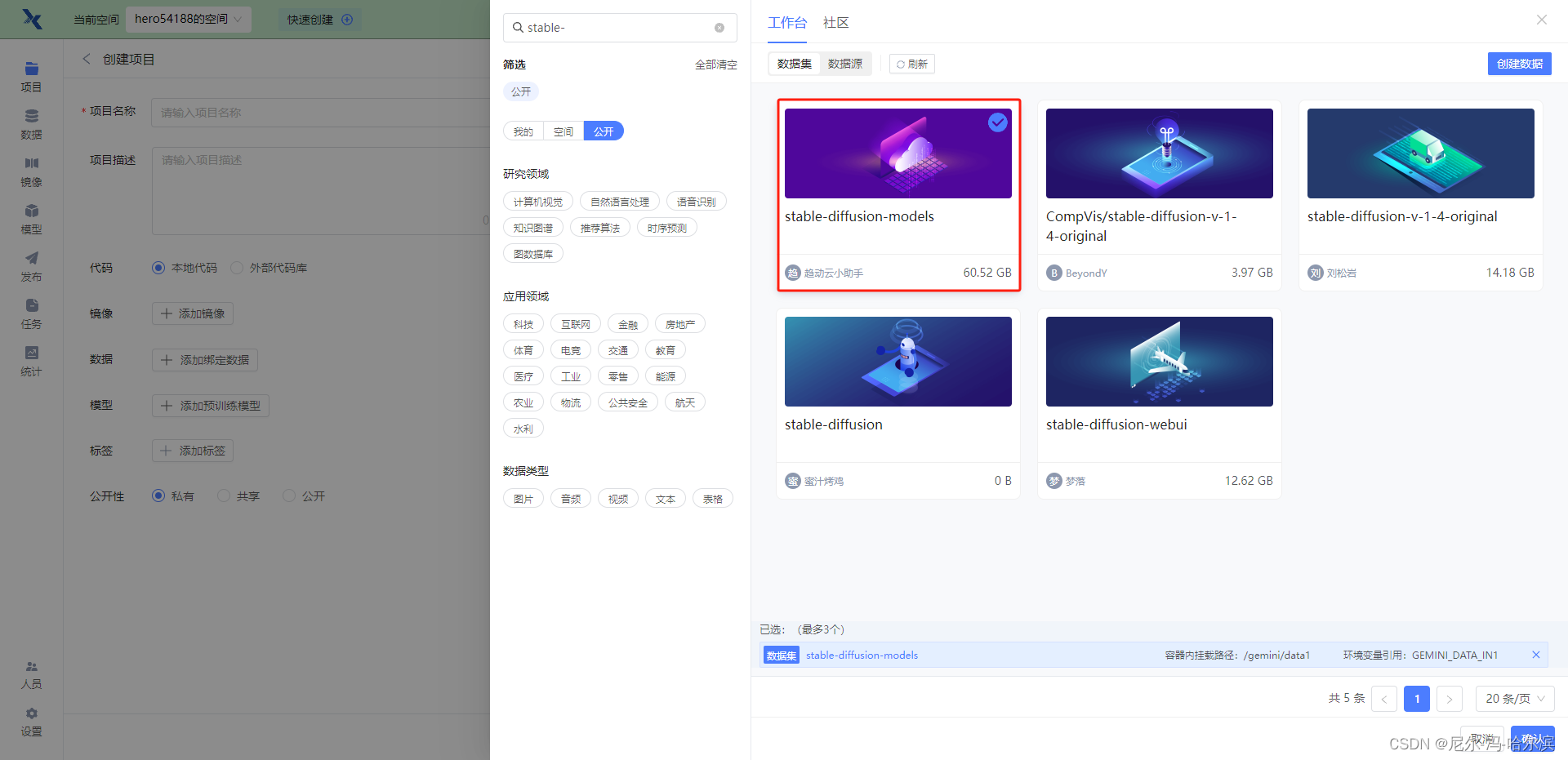This screenshot has width=1568, height=760.
Task: Remove the 公开 filter tag under 筛选
Action: click(x=521, y=91)
